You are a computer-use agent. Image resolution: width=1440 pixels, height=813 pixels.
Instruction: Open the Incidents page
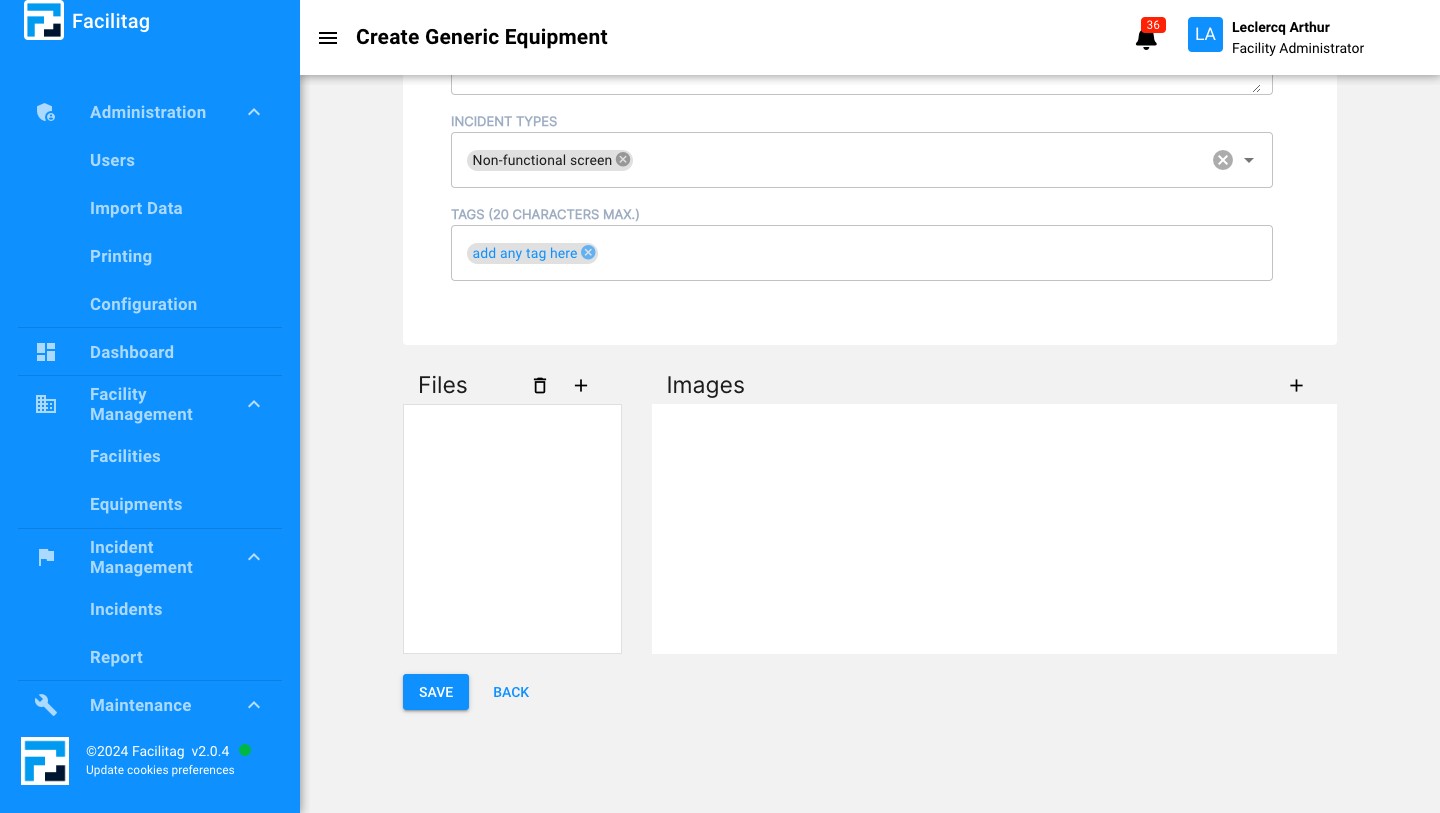point(126,609)
